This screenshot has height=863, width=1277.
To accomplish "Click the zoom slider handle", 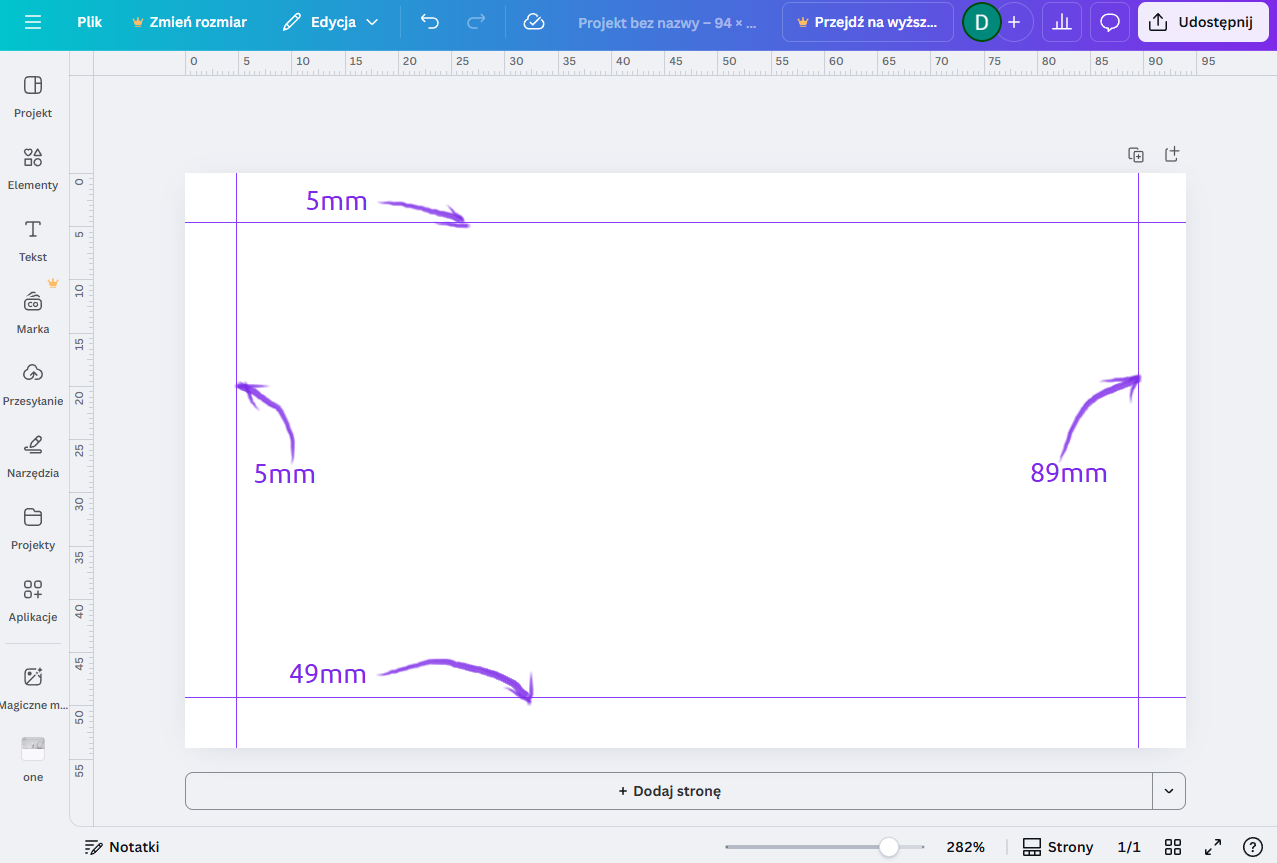I will coord(888,847).
